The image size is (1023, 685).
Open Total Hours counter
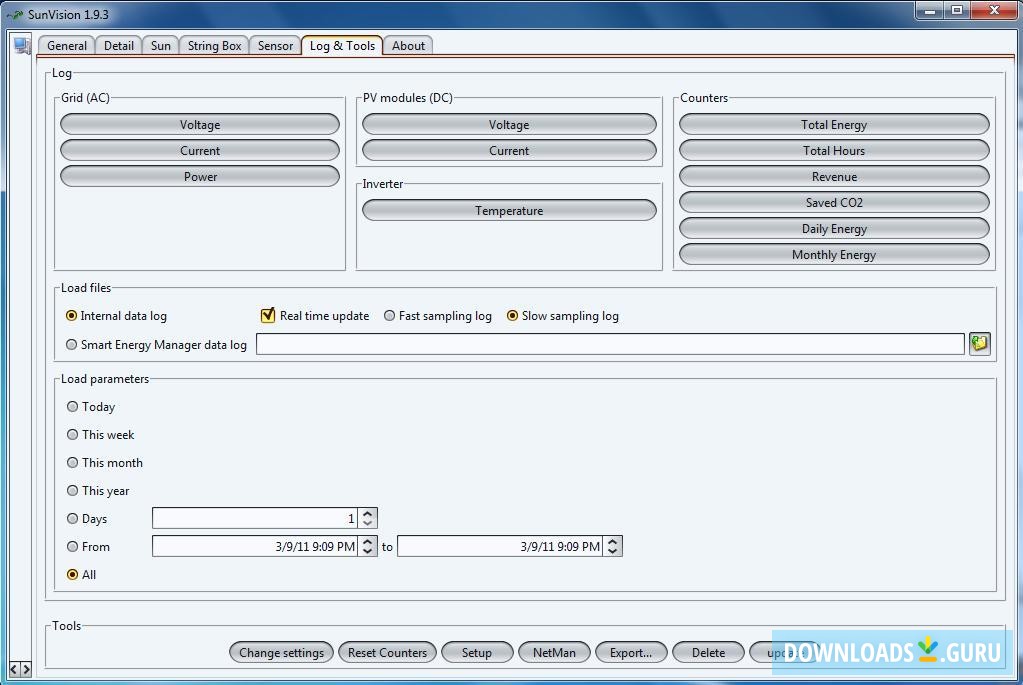click(834, 151)
